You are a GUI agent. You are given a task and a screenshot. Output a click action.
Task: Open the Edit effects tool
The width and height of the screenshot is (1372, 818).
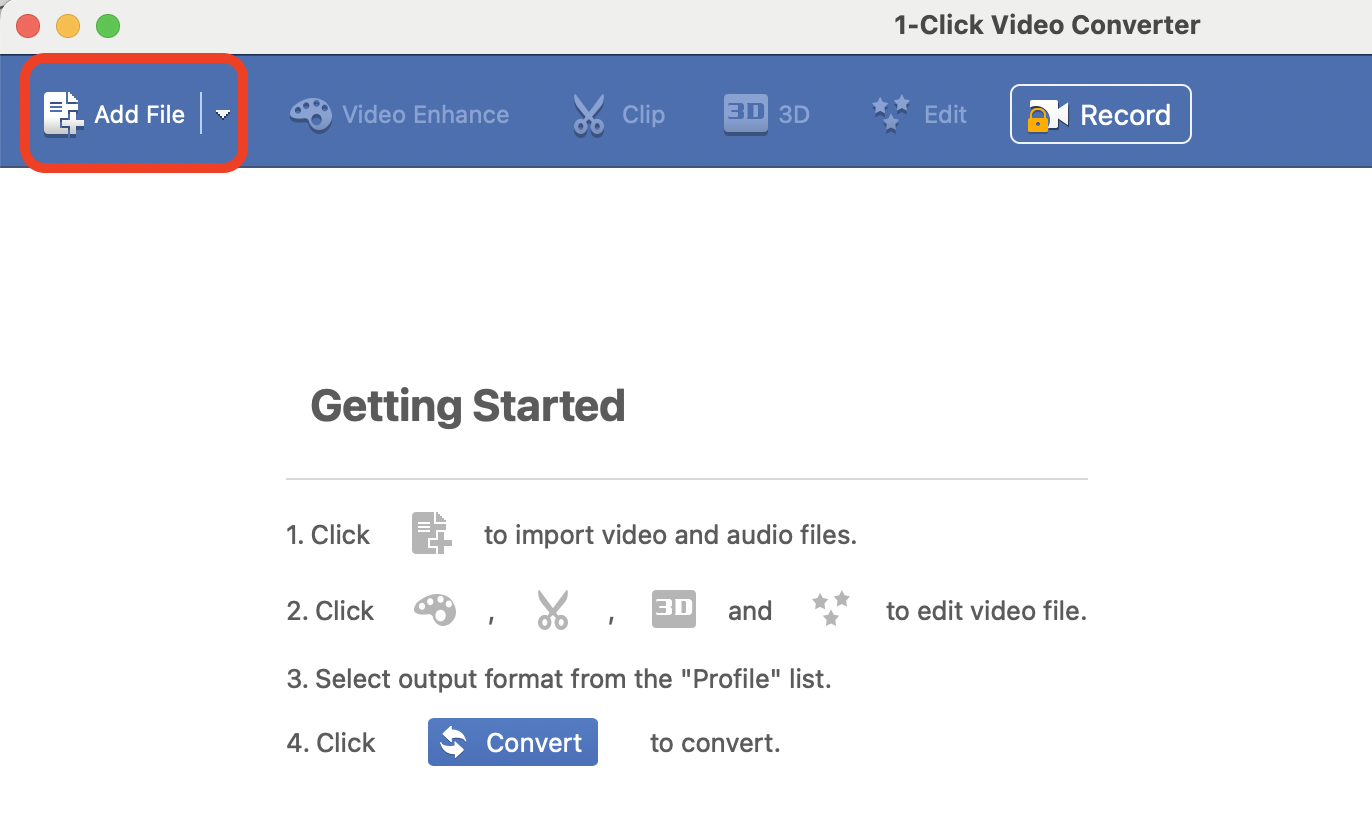click(x=919, y=114)
